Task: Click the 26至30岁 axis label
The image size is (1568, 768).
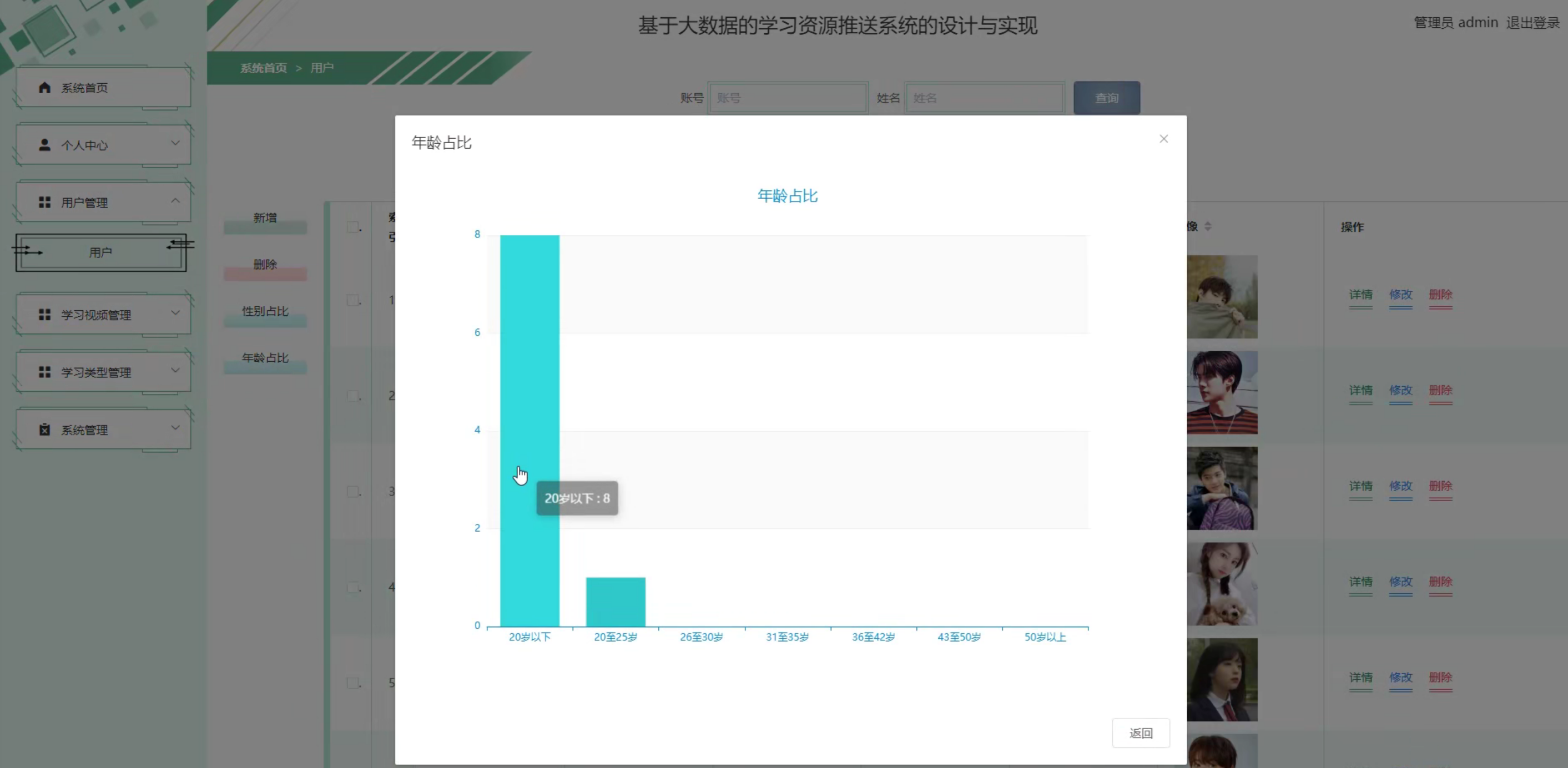Action: pyautogui.click(x=701, y=637)
